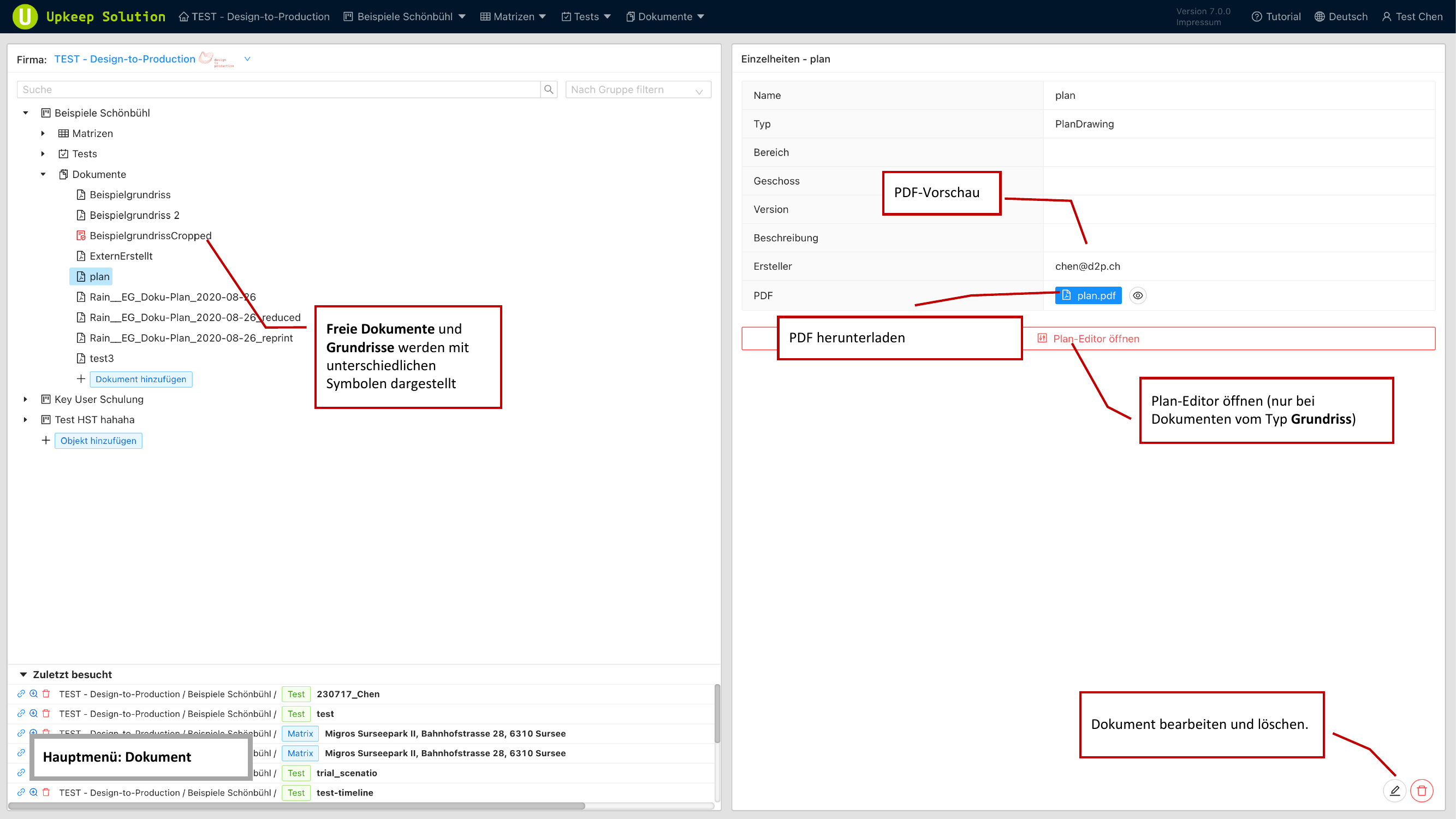Click link icon of 230717_Chen recent entry
Image resolution: width=1456 pixels, height=819 pixels.
pos(21,694)
